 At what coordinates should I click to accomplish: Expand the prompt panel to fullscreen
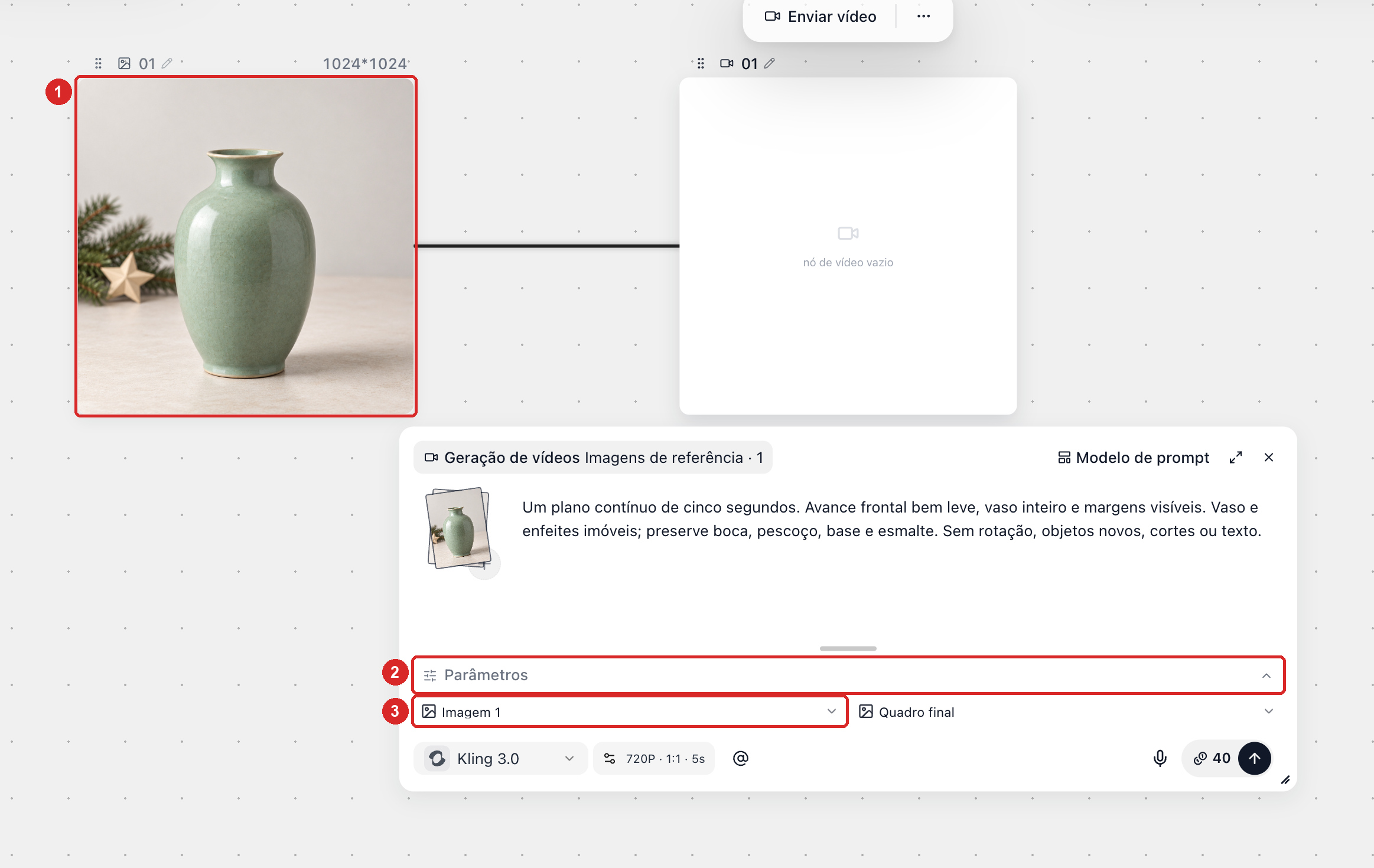pyautogui.click(x=1236, y=458)
